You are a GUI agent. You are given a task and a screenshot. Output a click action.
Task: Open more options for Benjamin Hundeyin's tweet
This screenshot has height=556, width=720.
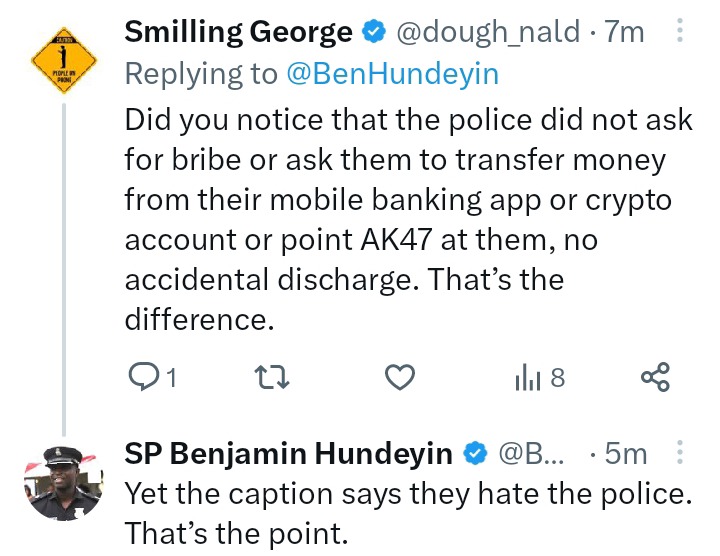[x=680, y=454]
